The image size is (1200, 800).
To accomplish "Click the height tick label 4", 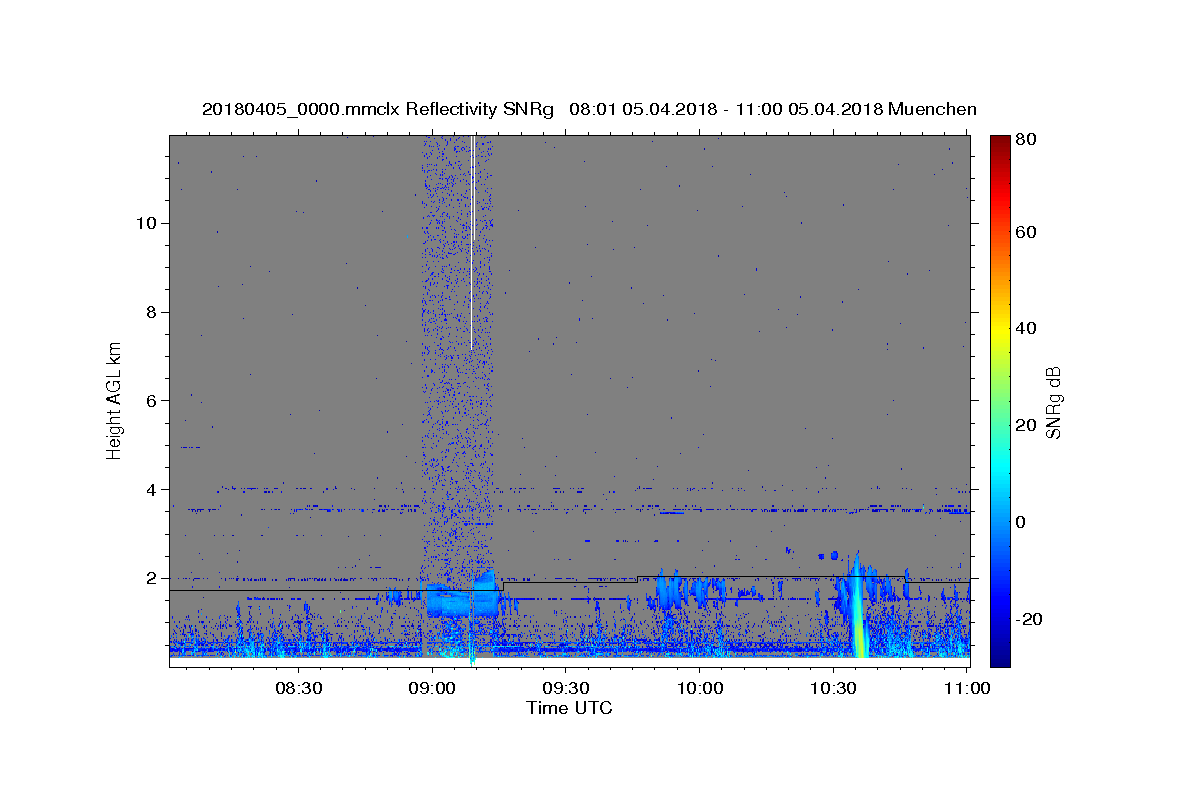I will (150, 490).
